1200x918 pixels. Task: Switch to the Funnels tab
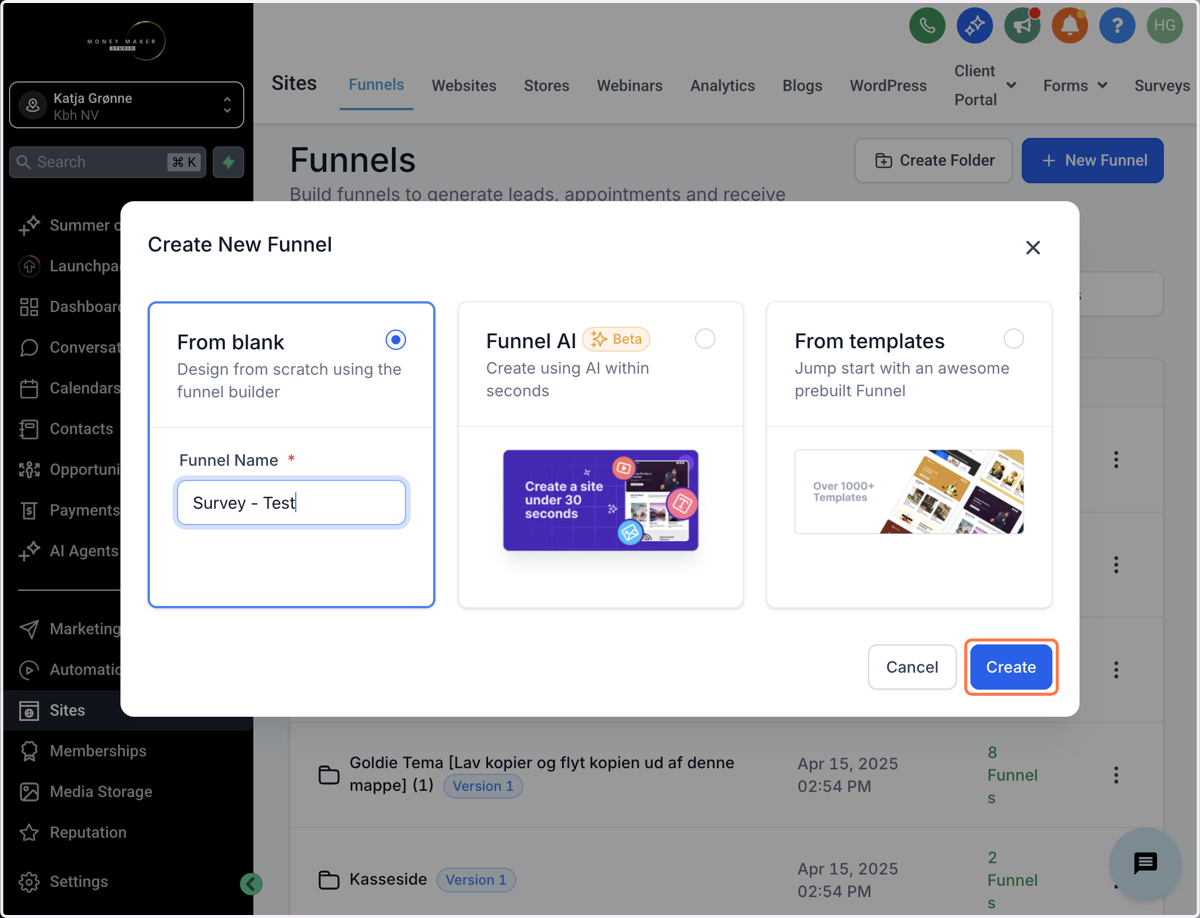[x=376, y=85]
